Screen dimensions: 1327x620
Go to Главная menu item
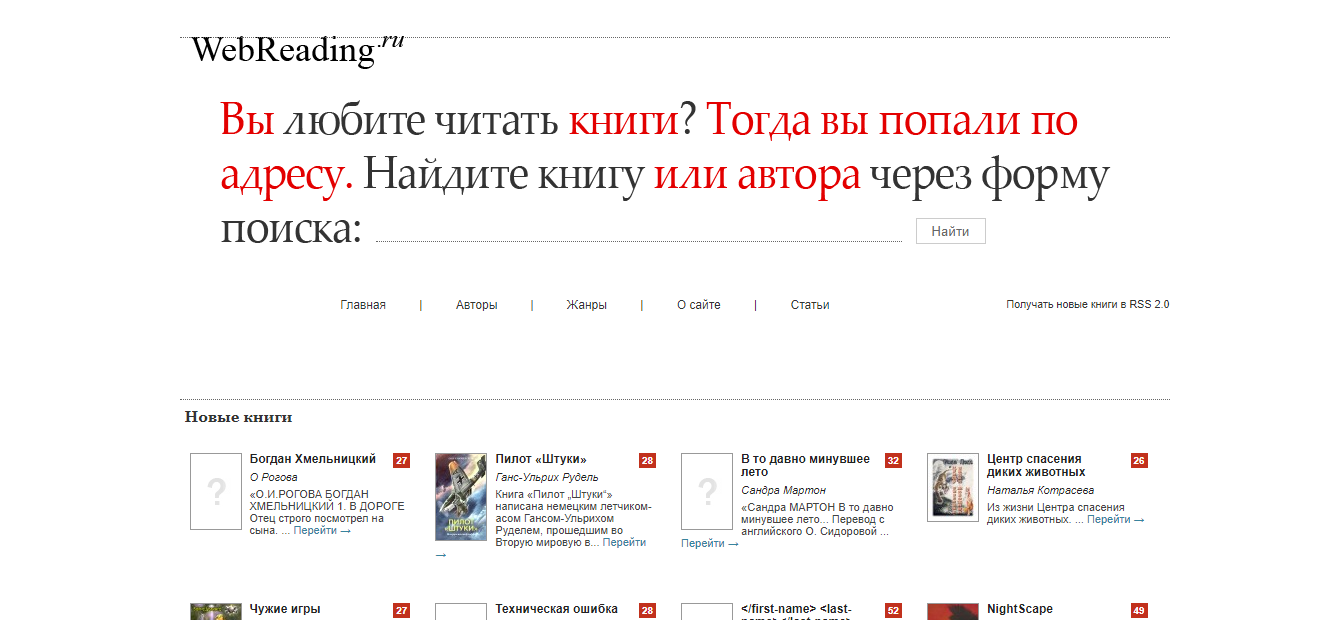[x=363, y=305]
